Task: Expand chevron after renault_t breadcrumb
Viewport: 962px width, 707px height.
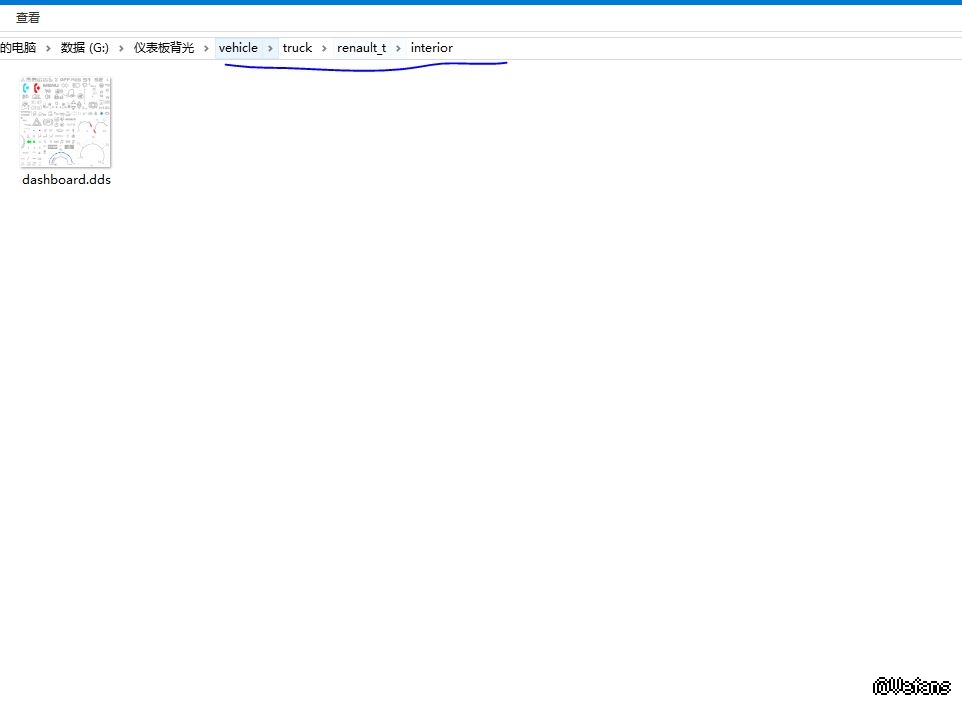Action: (x=398, y=48)
